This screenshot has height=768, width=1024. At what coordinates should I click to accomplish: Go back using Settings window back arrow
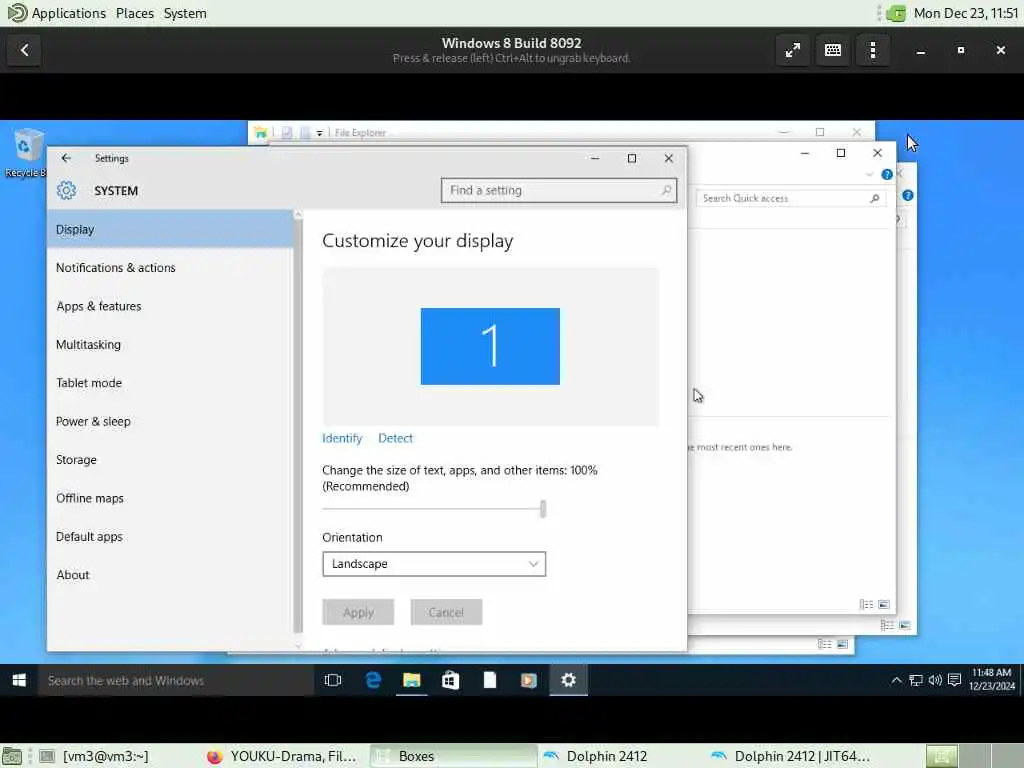(66, 158)
